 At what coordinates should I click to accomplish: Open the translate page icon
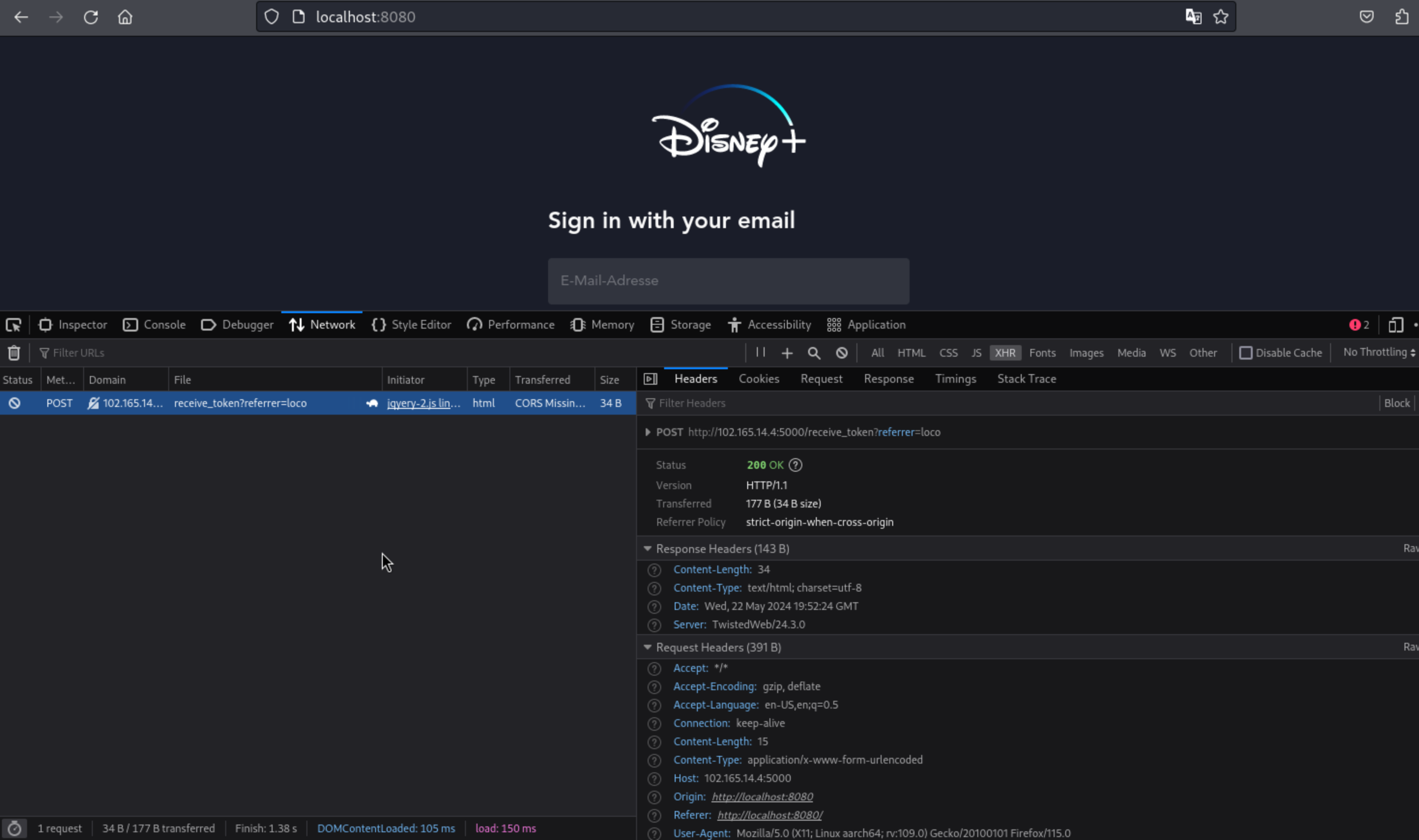pyautogui.click(x=1193, y=17)
